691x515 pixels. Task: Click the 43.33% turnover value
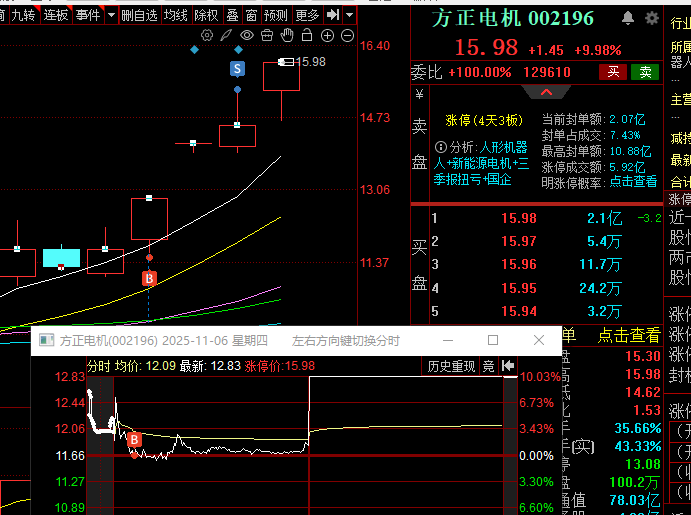pos(638,446)
